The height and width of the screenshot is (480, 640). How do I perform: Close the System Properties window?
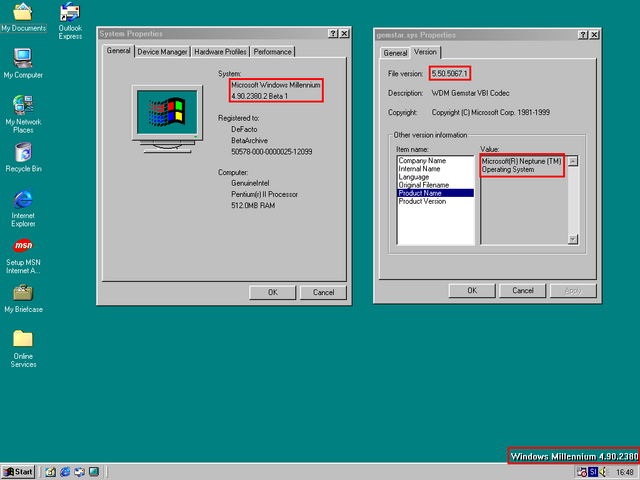[344, 33]
